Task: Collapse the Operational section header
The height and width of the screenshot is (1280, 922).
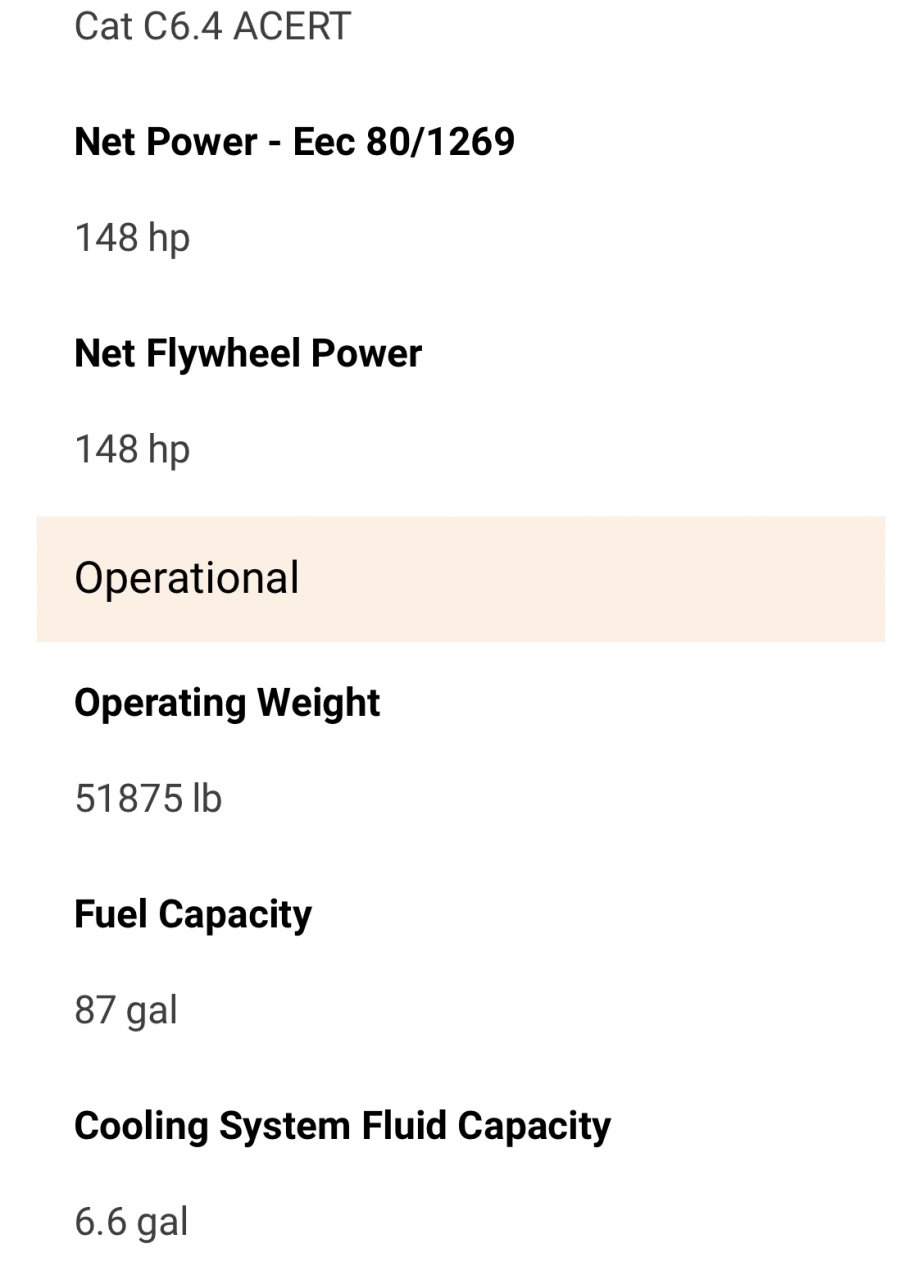Action: pyautogui.click(x=460, y=579)
